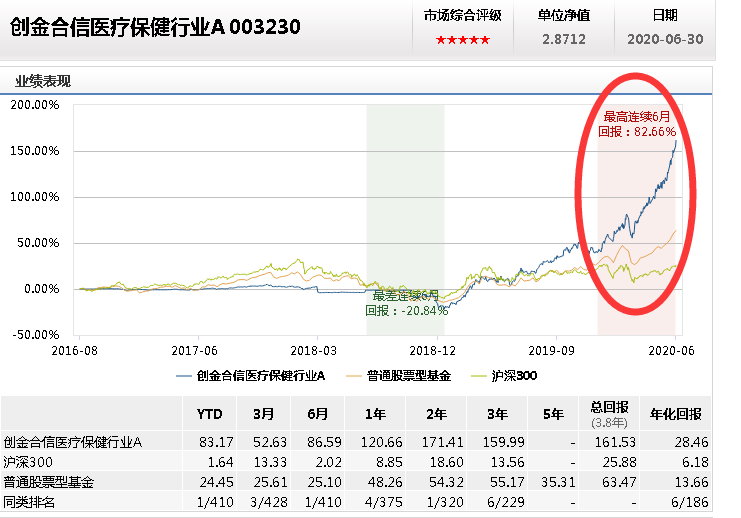The width and height of the screenshot is (741, 518).
Task: Click the YTD peer ranking cell in 同类排名 row
Action: 215,502
